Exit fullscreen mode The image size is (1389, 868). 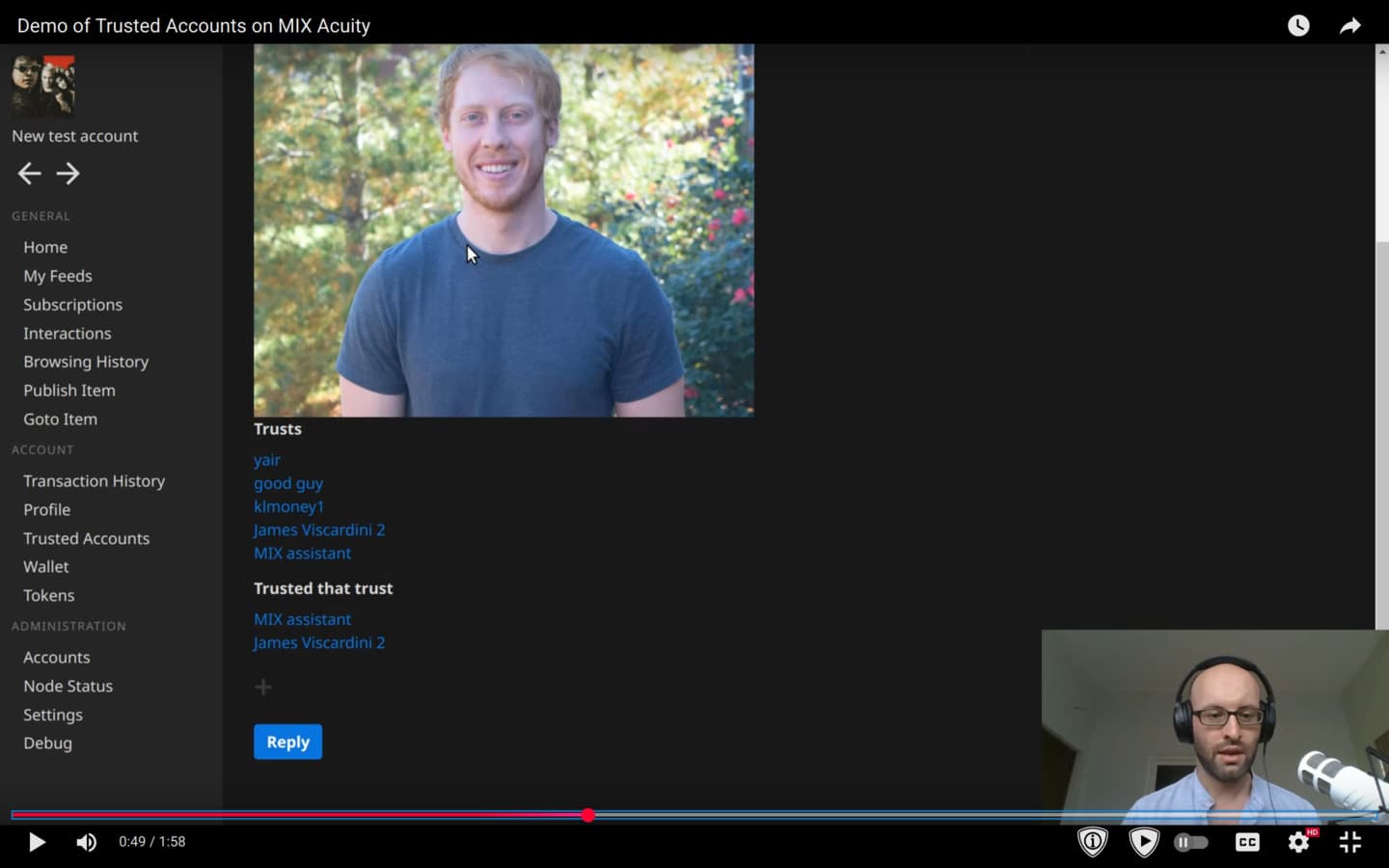pos(1350,842)
